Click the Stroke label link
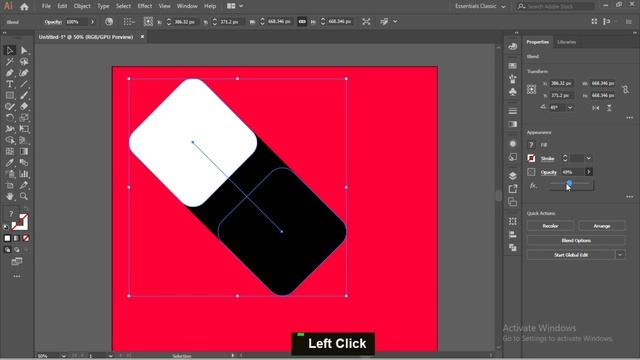 [x=547, y=158]
